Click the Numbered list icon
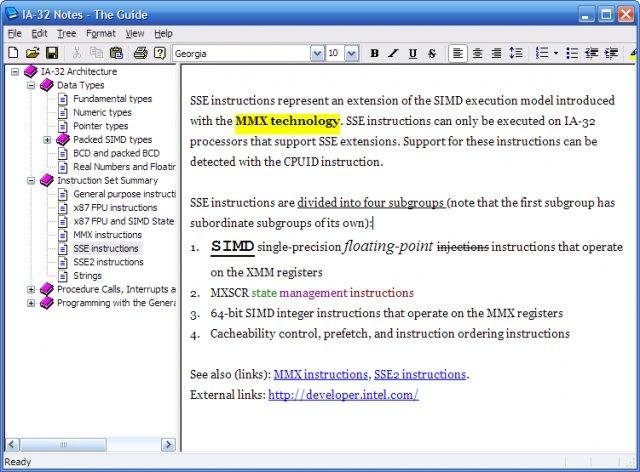Image resolution: width=640 pixels, height=472 pixels. coord(542,53)
